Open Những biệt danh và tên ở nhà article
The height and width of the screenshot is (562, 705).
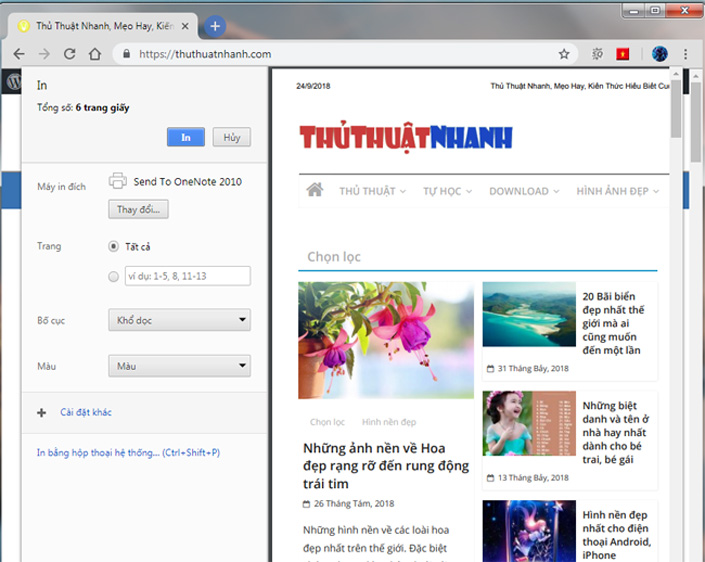(616, 433)
